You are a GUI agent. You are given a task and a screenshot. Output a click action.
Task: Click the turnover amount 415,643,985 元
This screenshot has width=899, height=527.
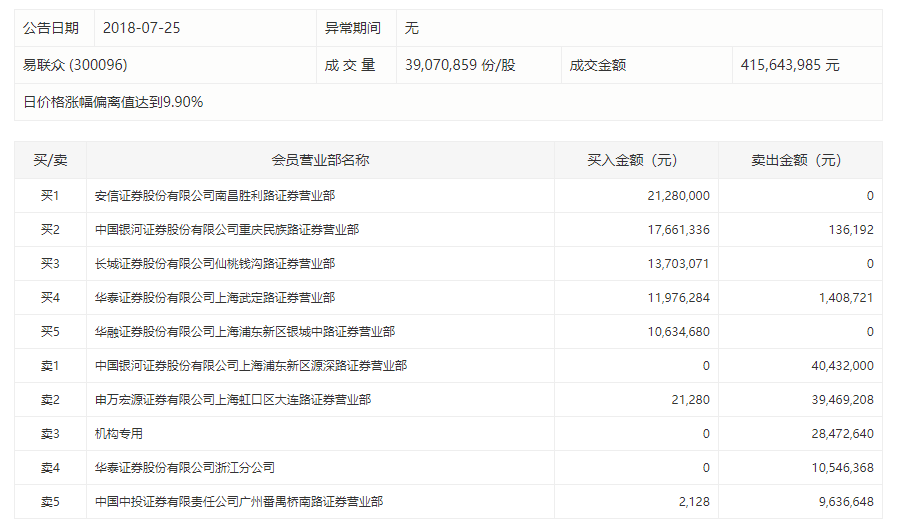790,65
